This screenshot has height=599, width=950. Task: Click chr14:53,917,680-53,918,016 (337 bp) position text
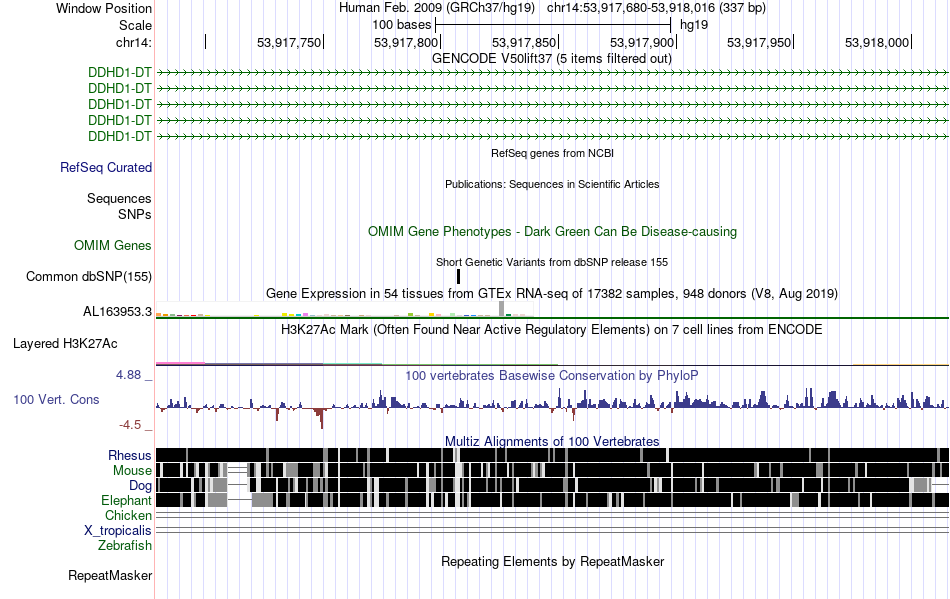tap(656, 8)
